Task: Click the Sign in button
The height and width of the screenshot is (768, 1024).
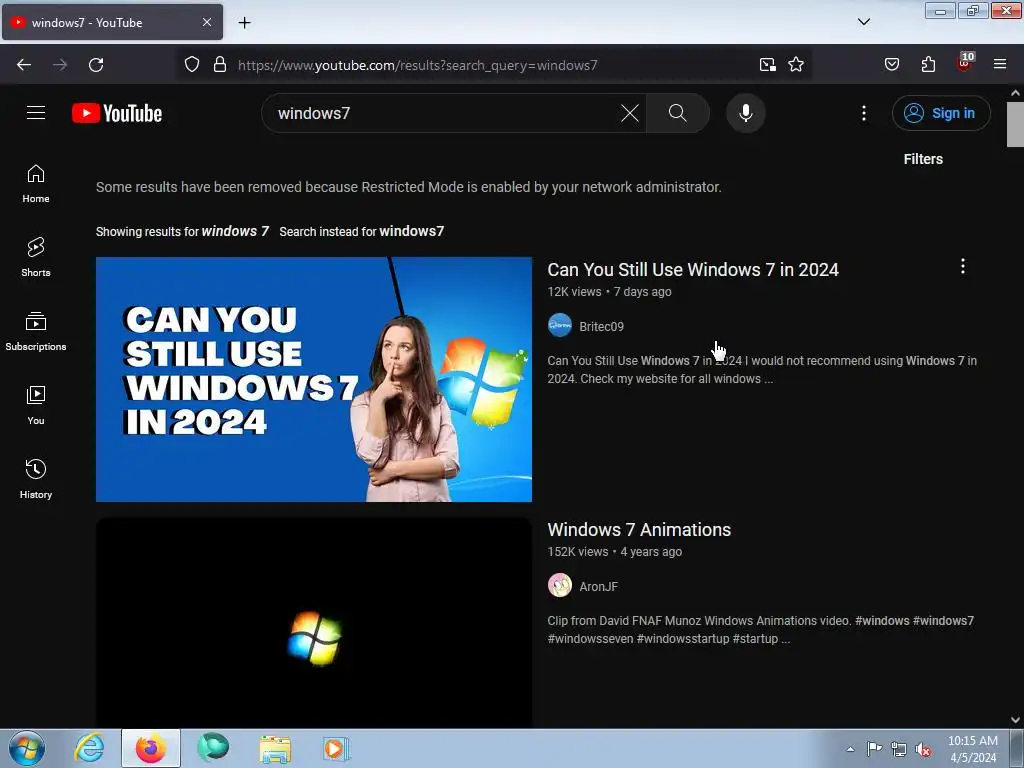Action: (941, 113)
